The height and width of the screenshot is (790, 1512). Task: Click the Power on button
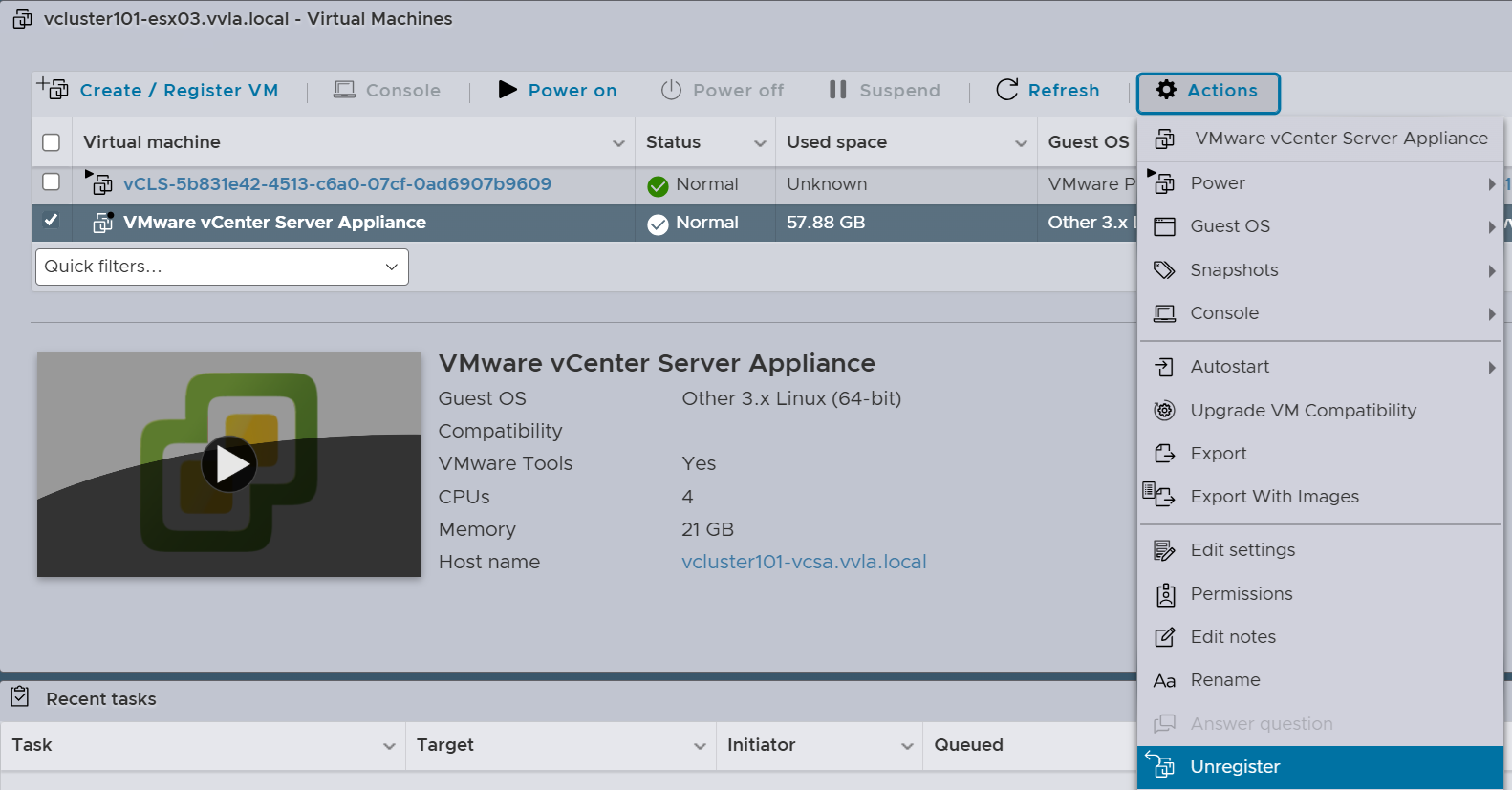(x=558, y=90)
